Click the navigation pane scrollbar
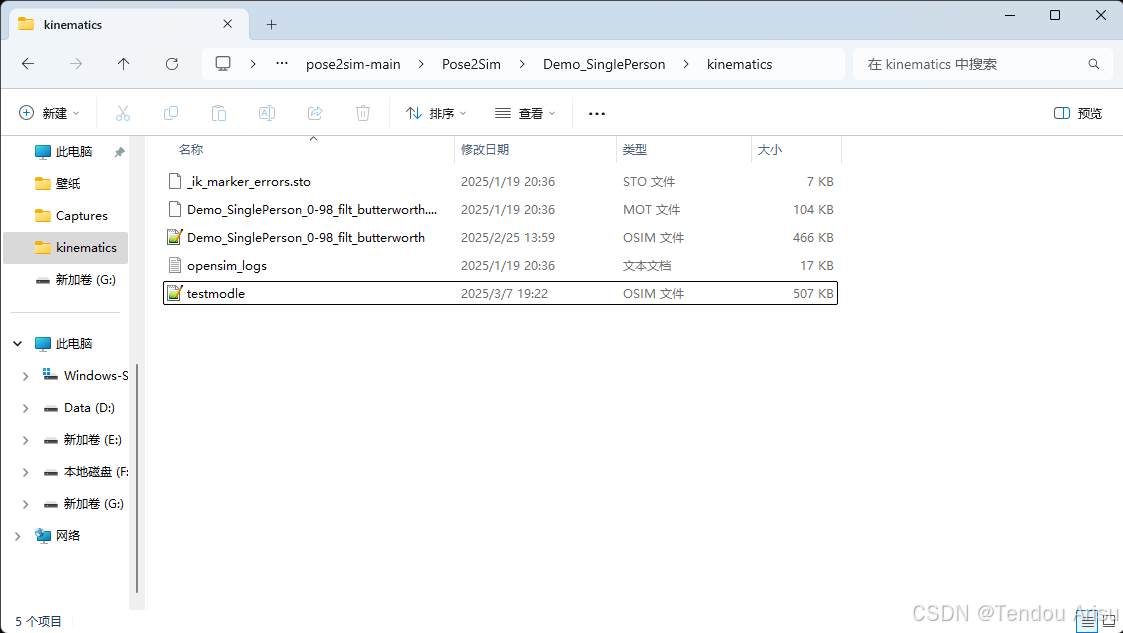The height and width of the screenshot is (633, 1123). (x=137, y=478)
